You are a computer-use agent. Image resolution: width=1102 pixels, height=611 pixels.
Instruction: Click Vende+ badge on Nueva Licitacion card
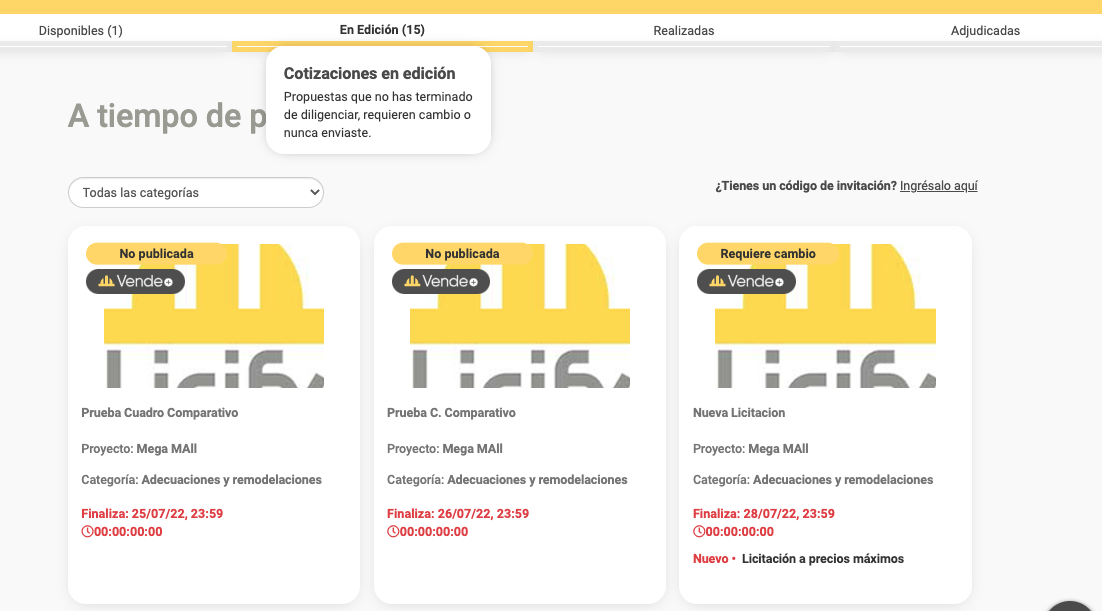click(746, 281)
